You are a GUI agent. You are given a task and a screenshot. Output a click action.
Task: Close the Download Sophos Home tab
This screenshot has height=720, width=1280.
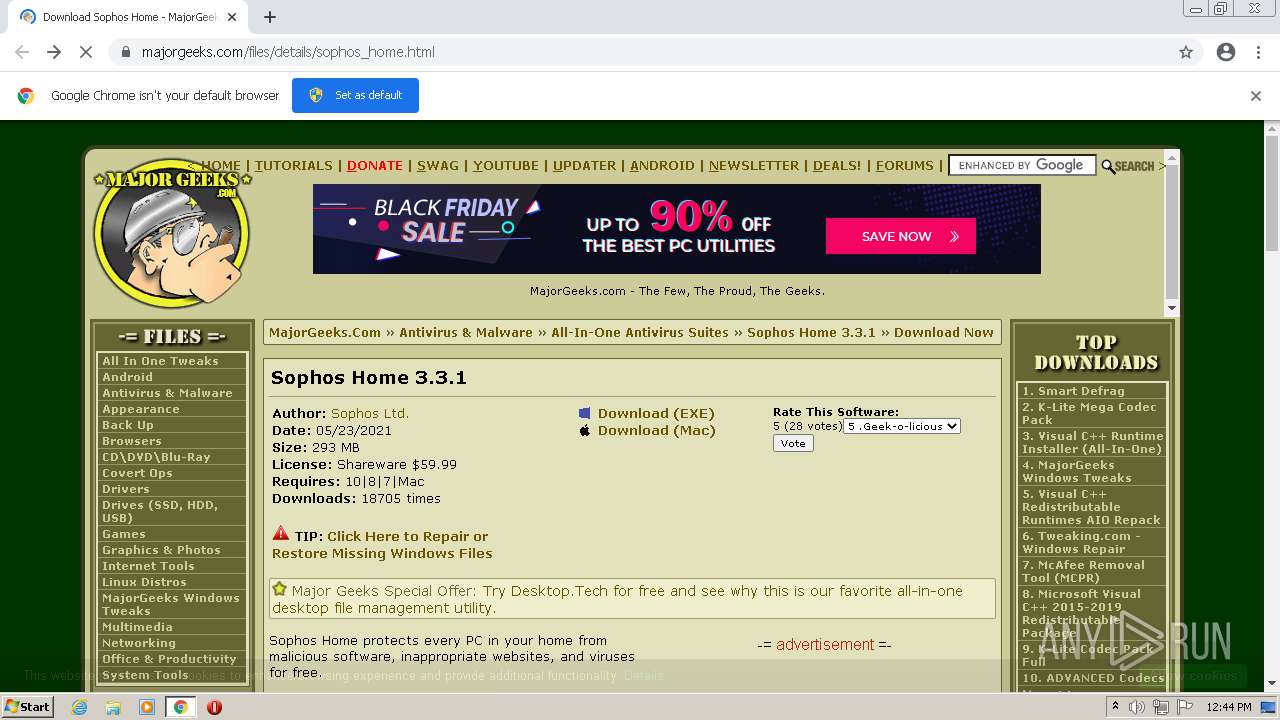tap(232, 17)
